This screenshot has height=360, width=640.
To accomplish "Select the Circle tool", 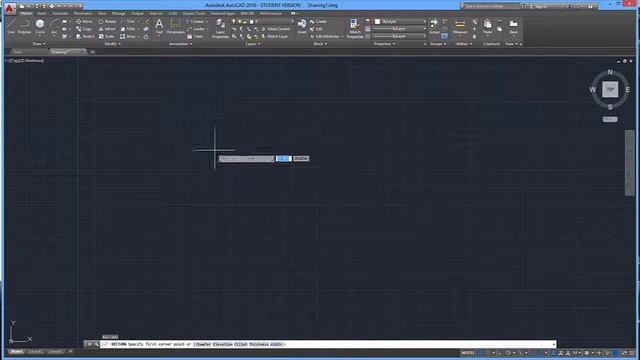I will pyautogui.click(x=40, y=26).
